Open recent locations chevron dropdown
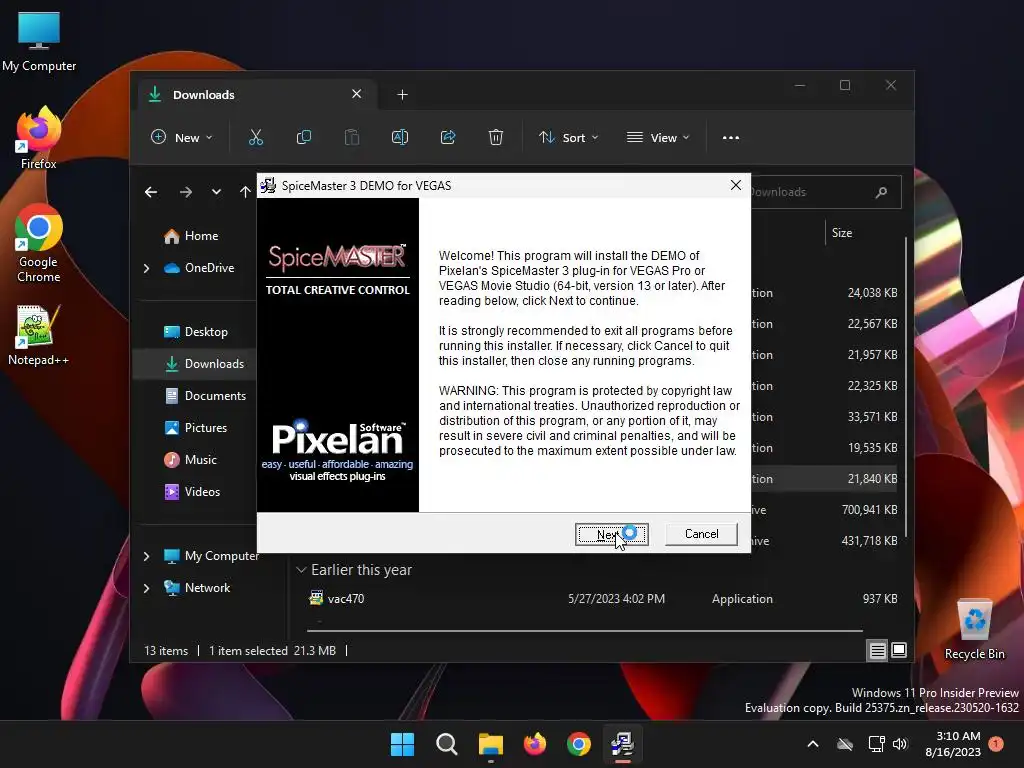Image resolution: width=1024 pixels, height=768 pixels. click(216, 192)
